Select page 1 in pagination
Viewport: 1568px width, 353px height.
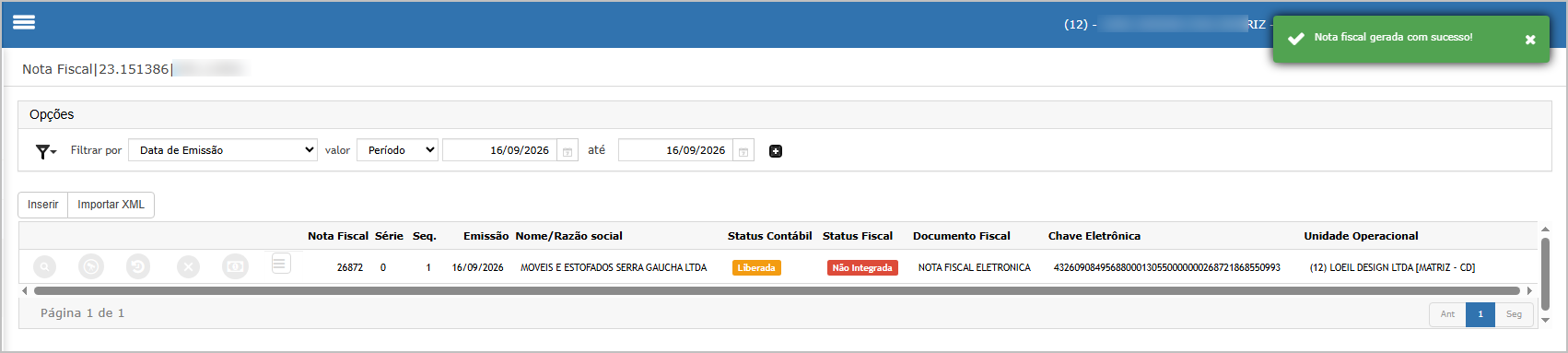pos(1480,314)
